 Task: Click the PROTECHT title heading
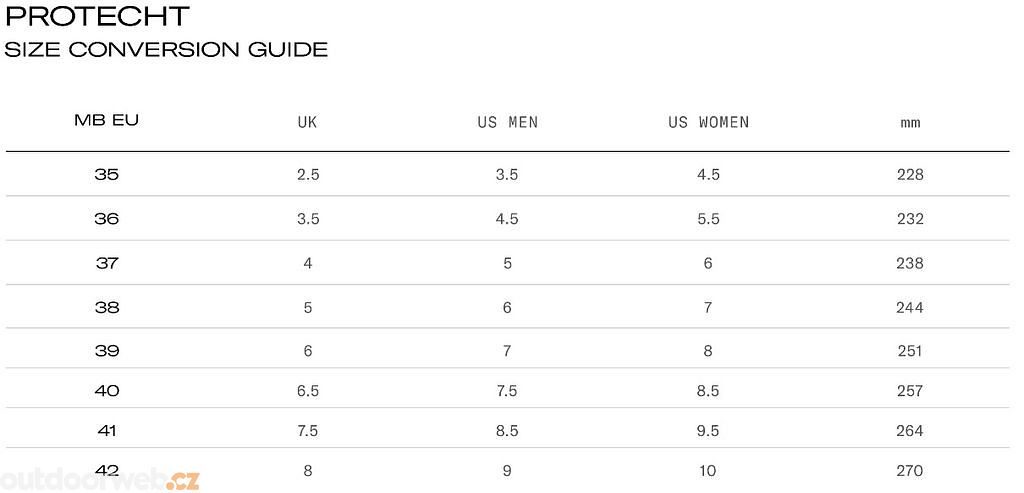97,16
